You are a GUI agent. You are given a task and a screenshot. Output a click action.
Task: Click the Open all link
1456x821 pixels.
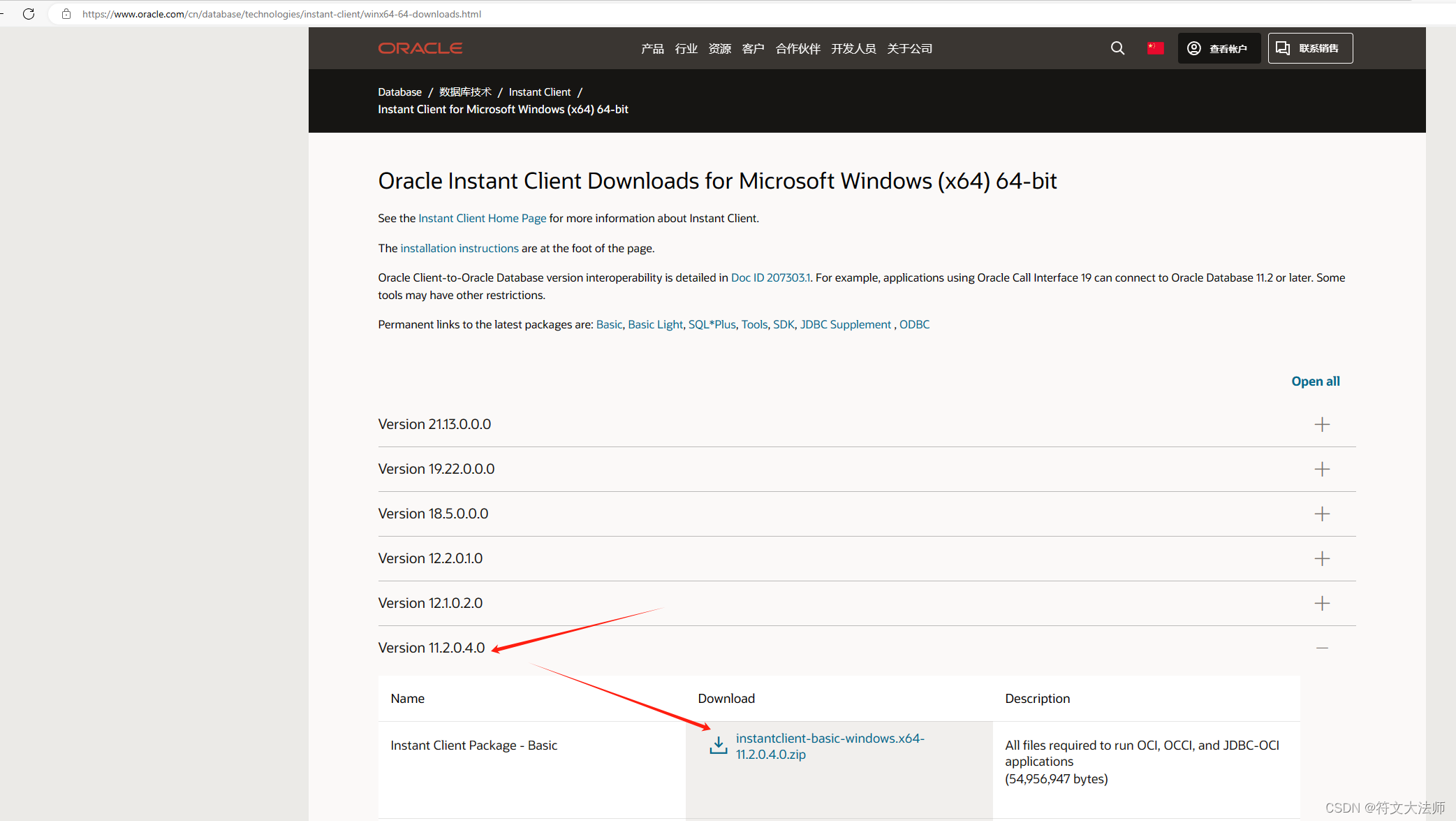(x=1315, y=382)
